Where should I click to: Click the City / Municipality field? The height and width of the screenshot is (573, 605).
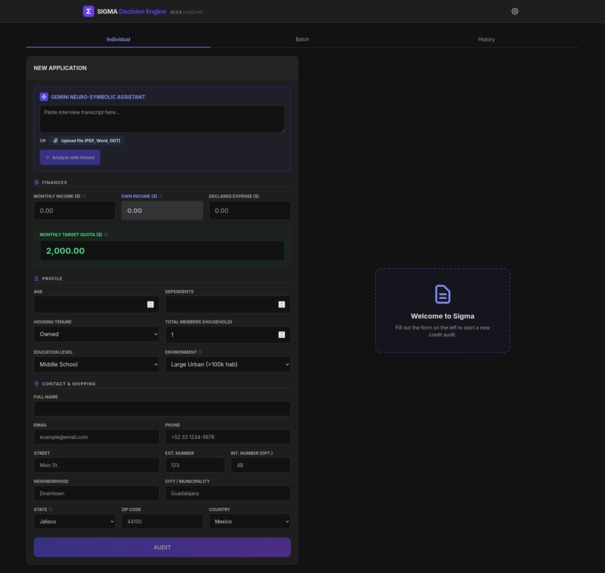coord(228,493)
